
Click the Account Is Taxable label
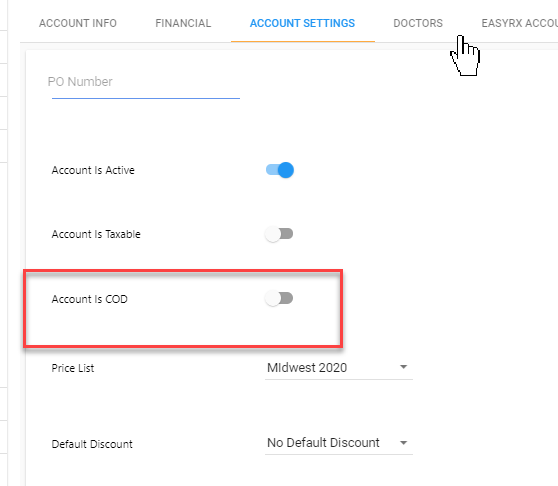(96, 234)
